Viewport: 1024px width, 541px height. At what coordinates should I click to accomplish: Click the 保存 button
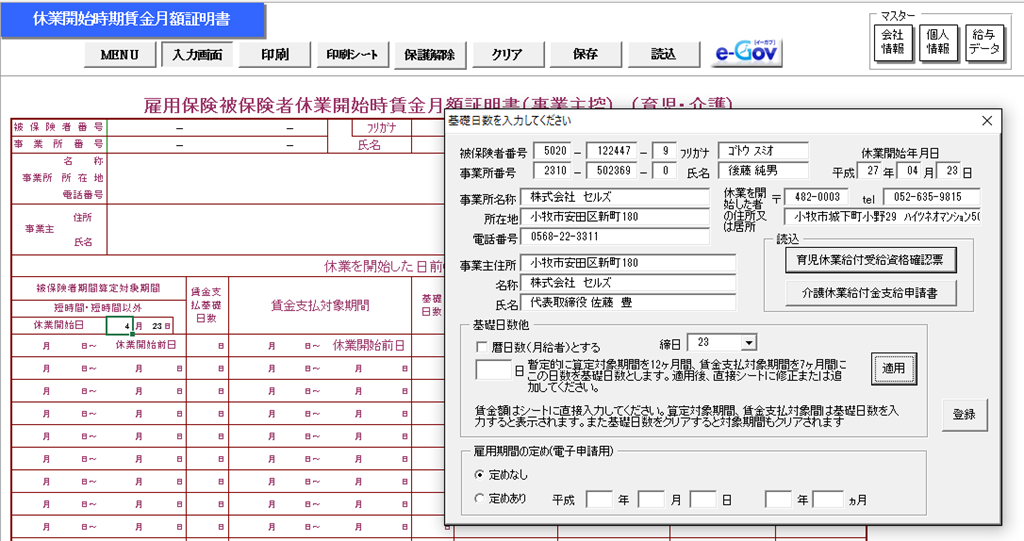585,55
